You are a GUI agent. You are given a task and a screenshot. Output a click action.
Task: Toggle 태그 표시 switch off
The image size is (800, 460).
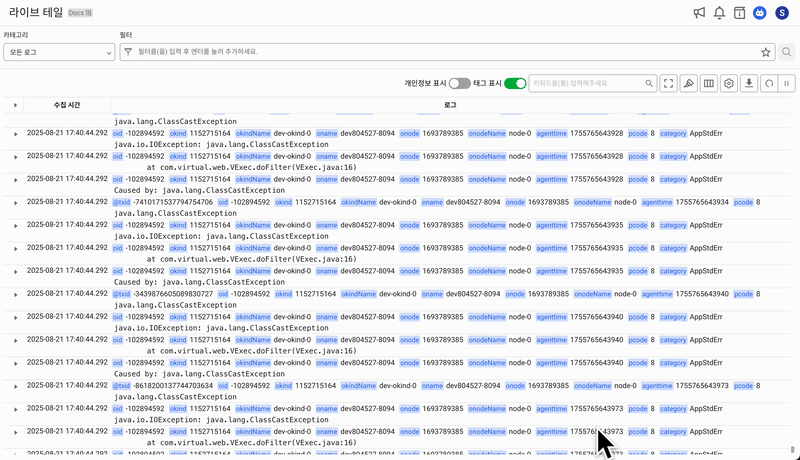point(515,83)
